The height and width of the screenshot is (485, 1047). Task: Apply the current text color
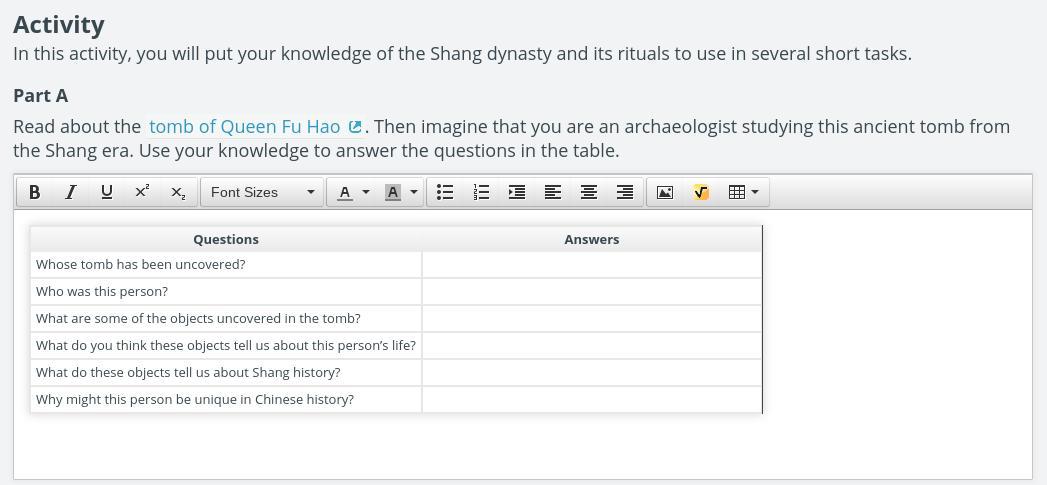point(345,192)
